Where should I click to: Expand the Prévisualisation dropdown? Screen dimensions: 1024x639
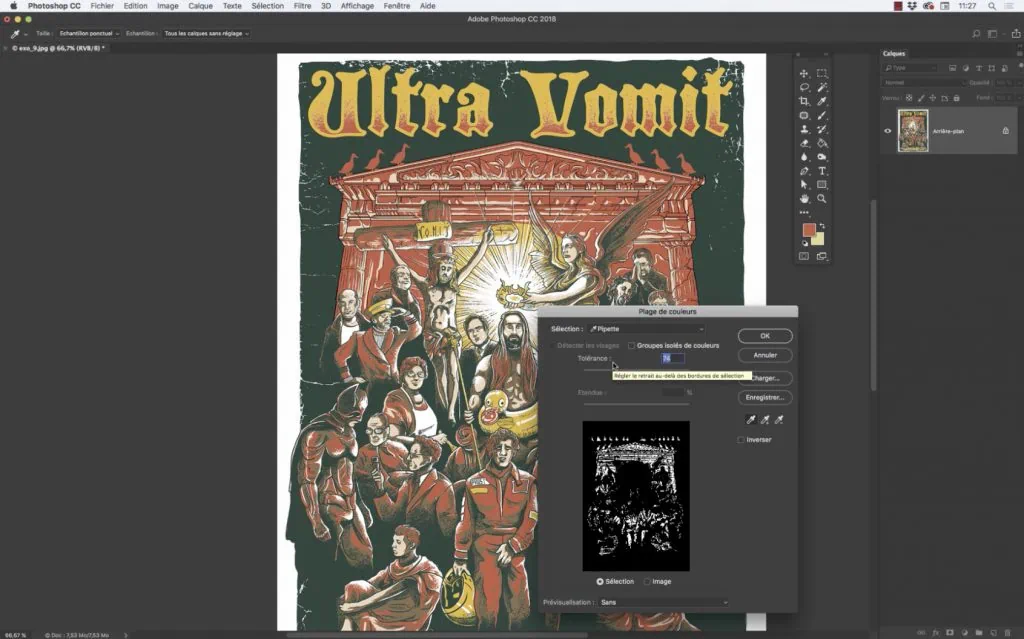(x=664, y=603)
